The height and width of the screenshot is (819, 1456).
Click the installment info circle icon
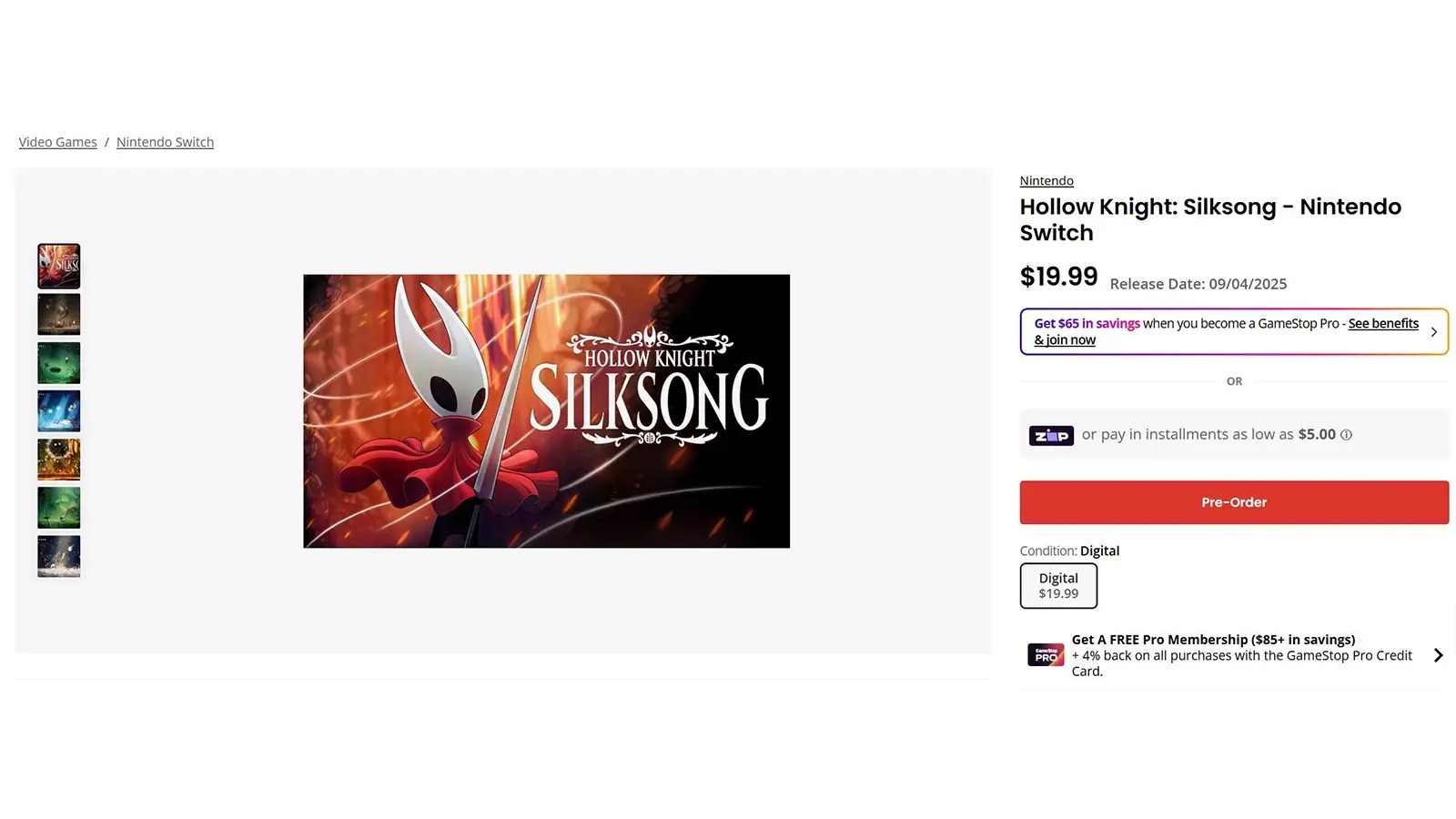pos(1346,435)
